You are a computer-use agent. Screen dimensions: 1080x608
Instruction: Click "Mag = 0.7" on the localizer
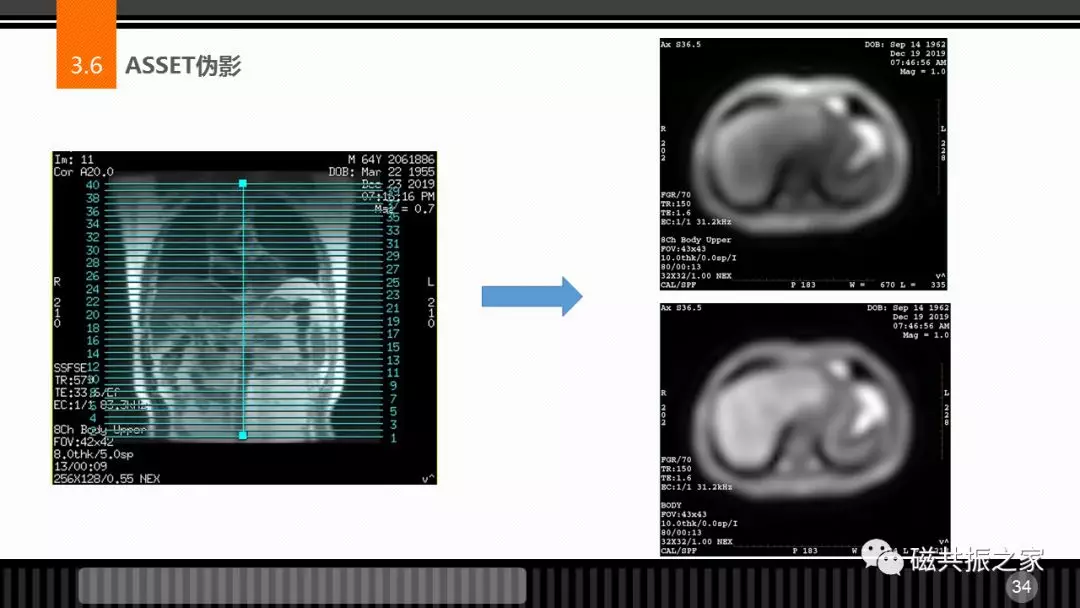[405, 209]
